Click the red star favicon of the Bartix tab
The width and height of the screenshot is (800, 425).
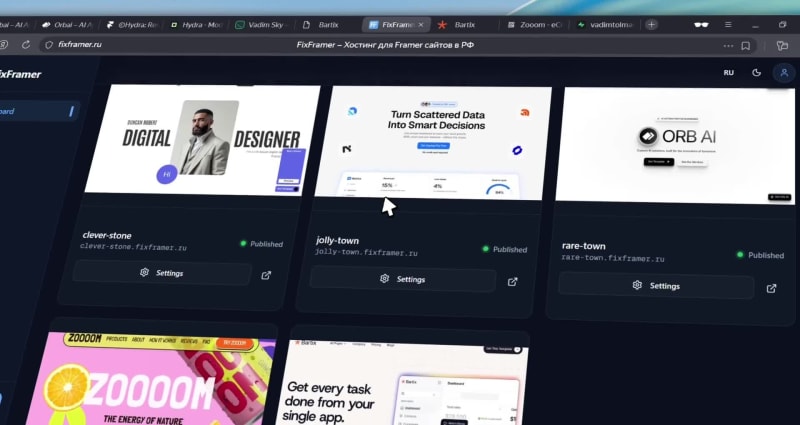pos(442,24)
